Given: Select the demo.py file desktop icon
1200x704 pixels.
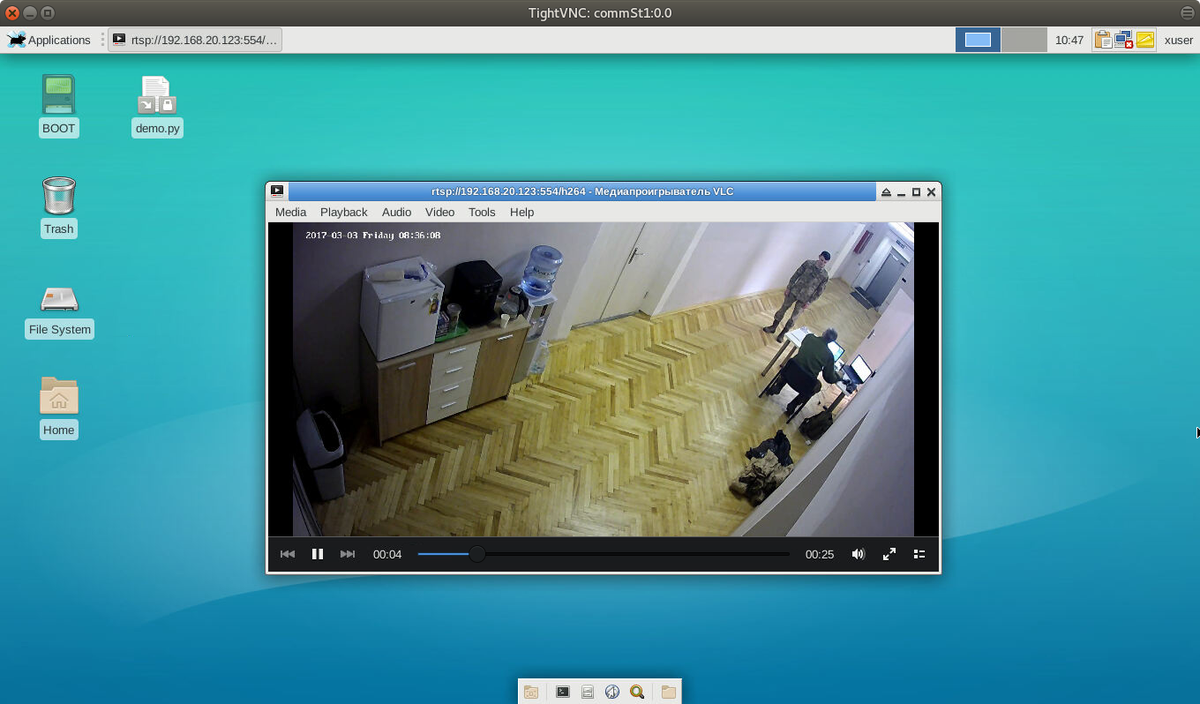Looking at the screenshot, I should (x=157, y=105).
